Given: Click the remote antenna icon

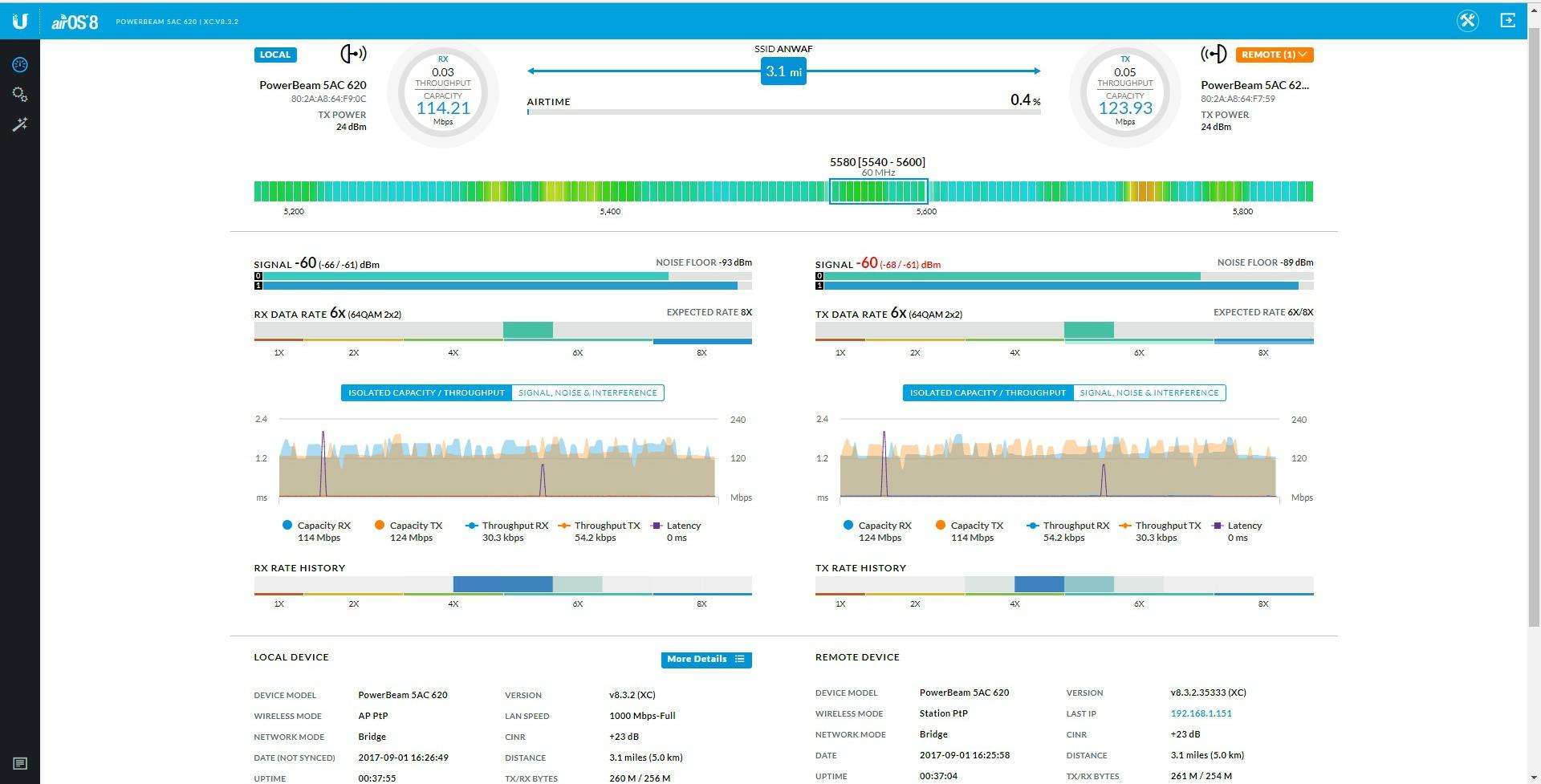Looking at the screenshot, I should click(x=1214, y=54).
